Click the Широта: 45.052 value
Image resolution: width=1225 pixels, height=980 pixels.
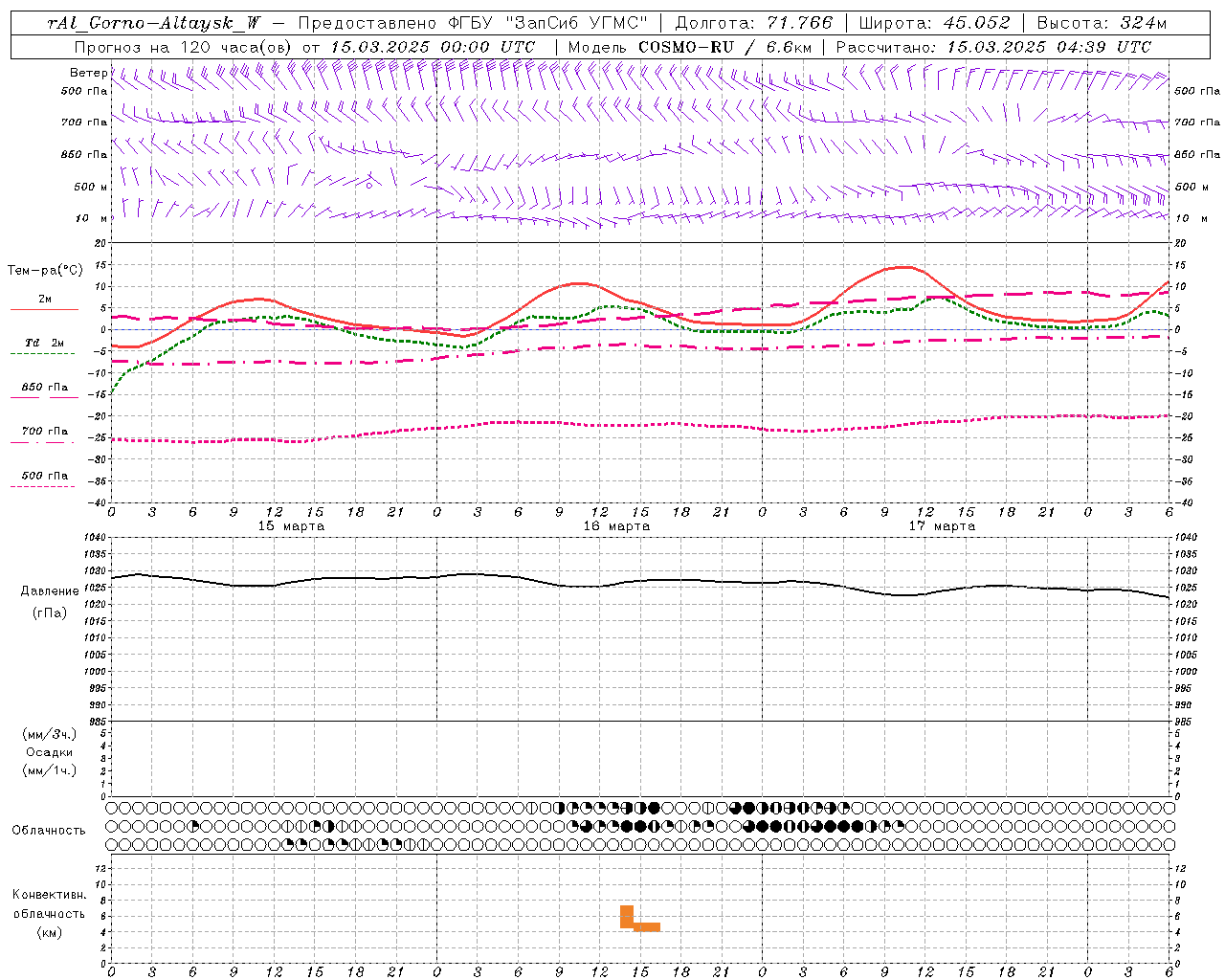[934, 23]
